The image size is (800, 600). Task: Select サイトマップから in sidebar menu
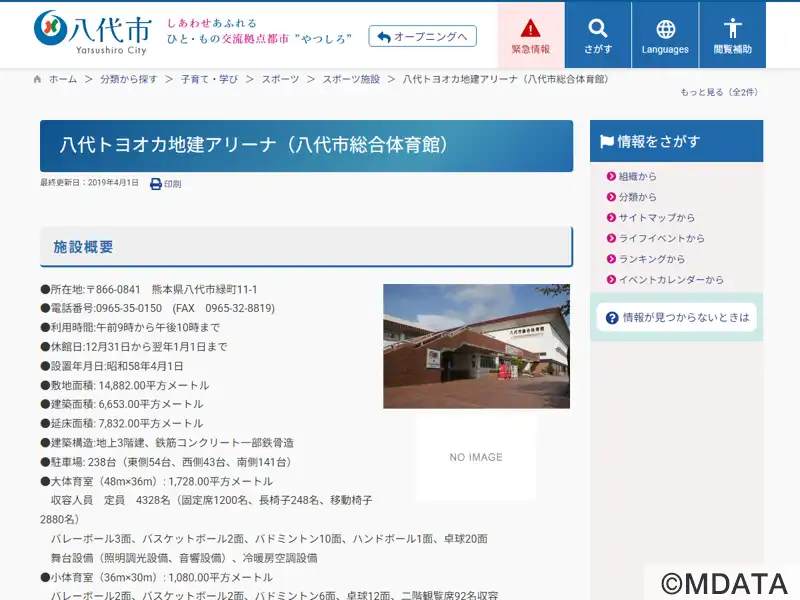tap(656, 217)
